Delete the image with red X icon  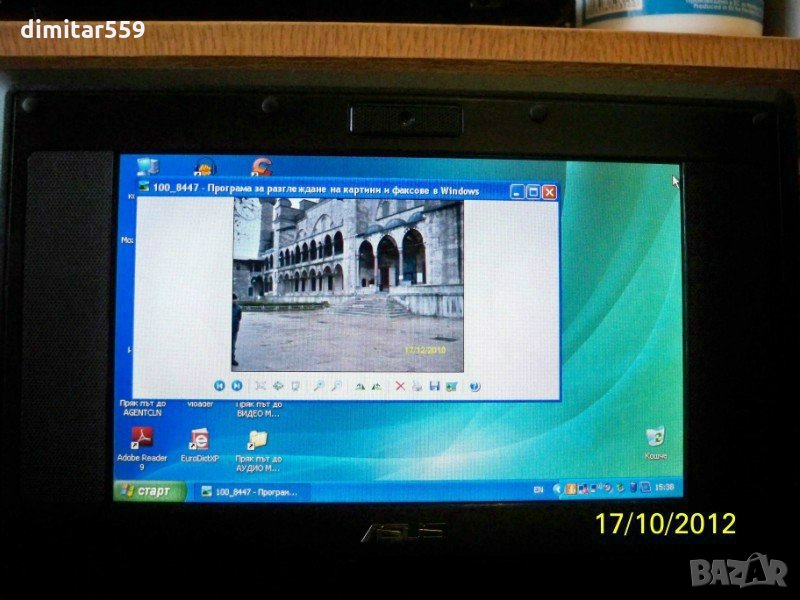tap(400, 385)
